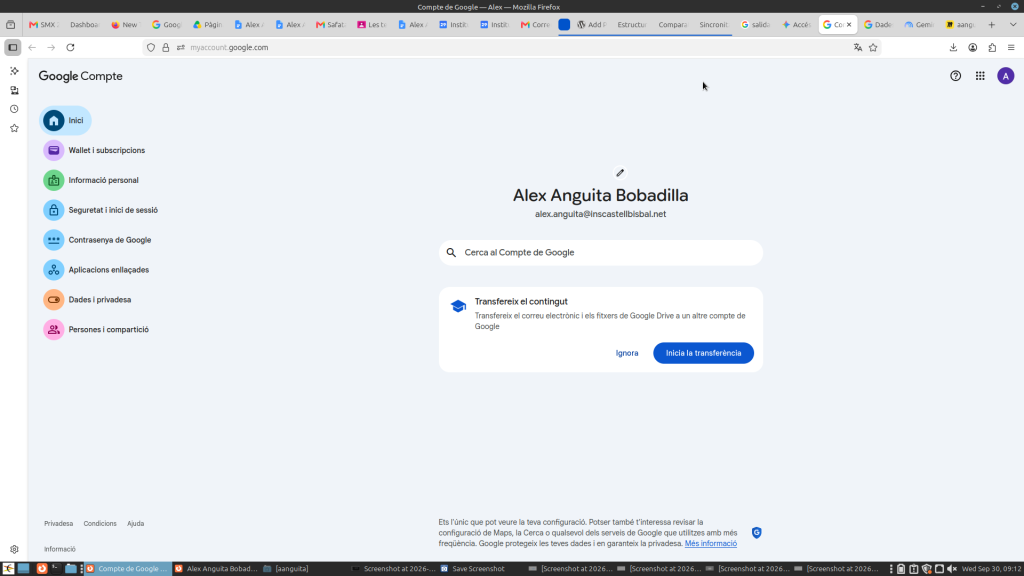Bookmark this page with the star icon
Image resolution: width=1024 pixels, height=576 pixels.
(873, 47)
